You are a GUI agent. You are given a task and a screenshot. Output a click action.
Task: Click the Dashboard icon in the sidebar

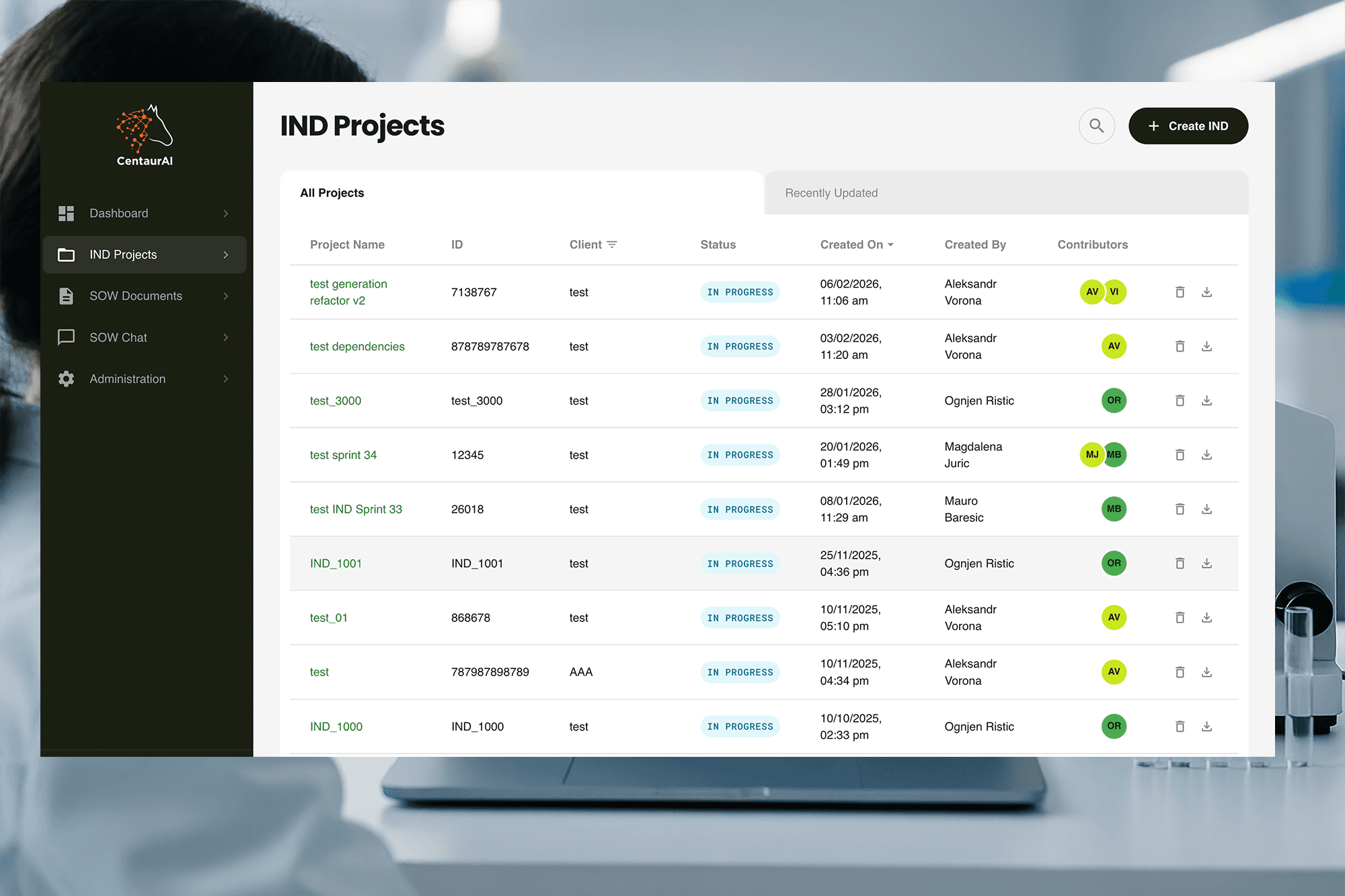66,213
